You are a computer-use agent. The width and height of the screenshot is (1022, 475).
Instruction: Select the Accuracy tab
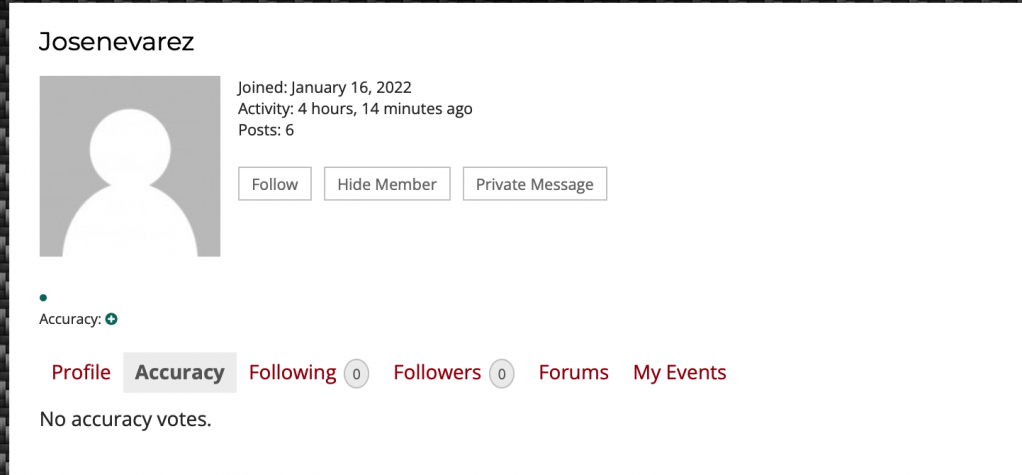click(180, 373)
